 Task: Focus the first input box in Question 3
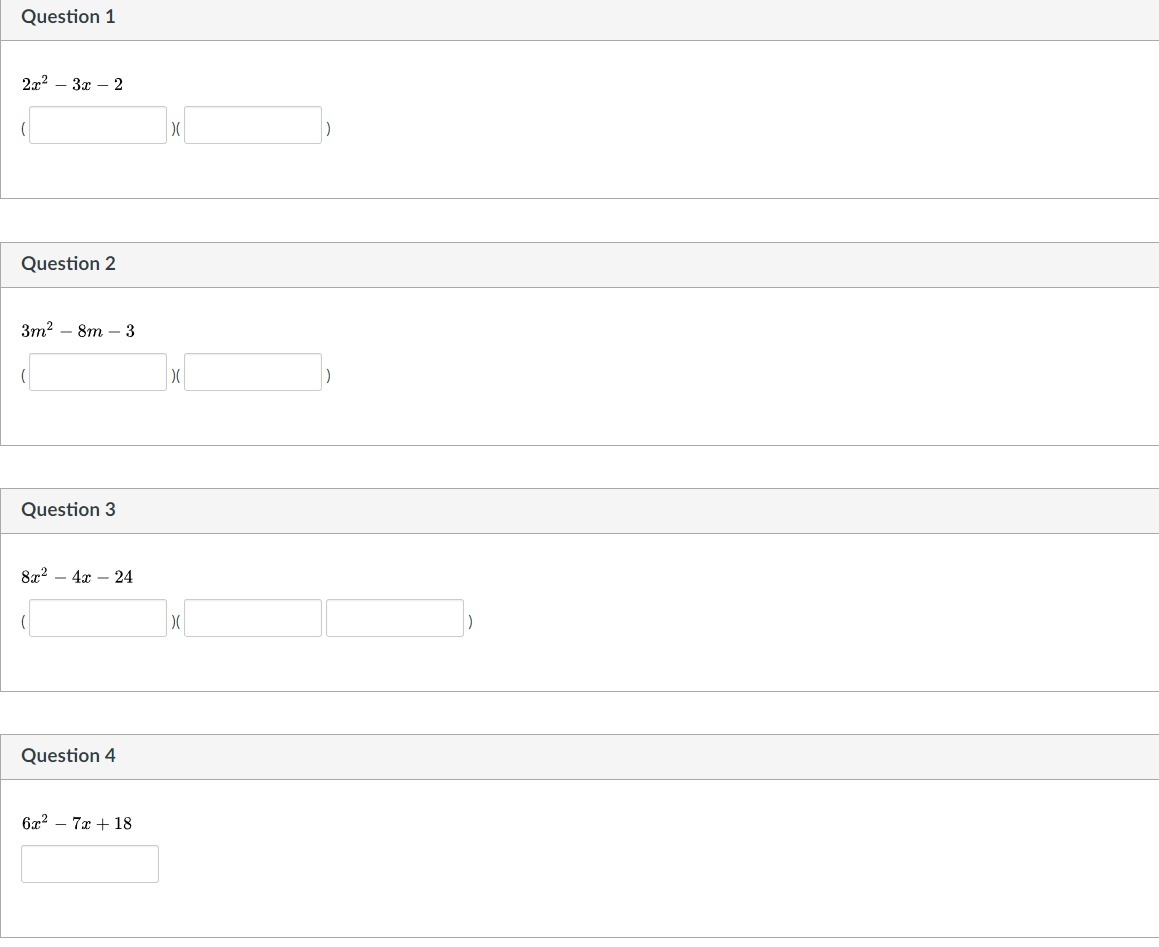[98, 618]
